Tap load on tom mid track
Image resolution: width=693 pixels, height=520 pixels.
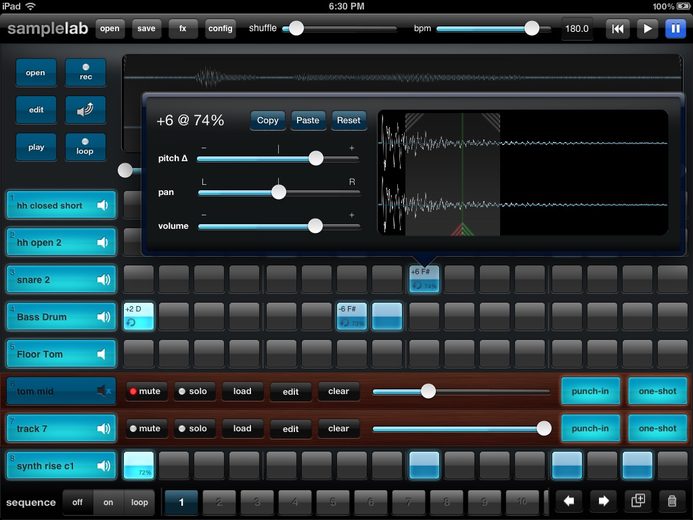242,391
